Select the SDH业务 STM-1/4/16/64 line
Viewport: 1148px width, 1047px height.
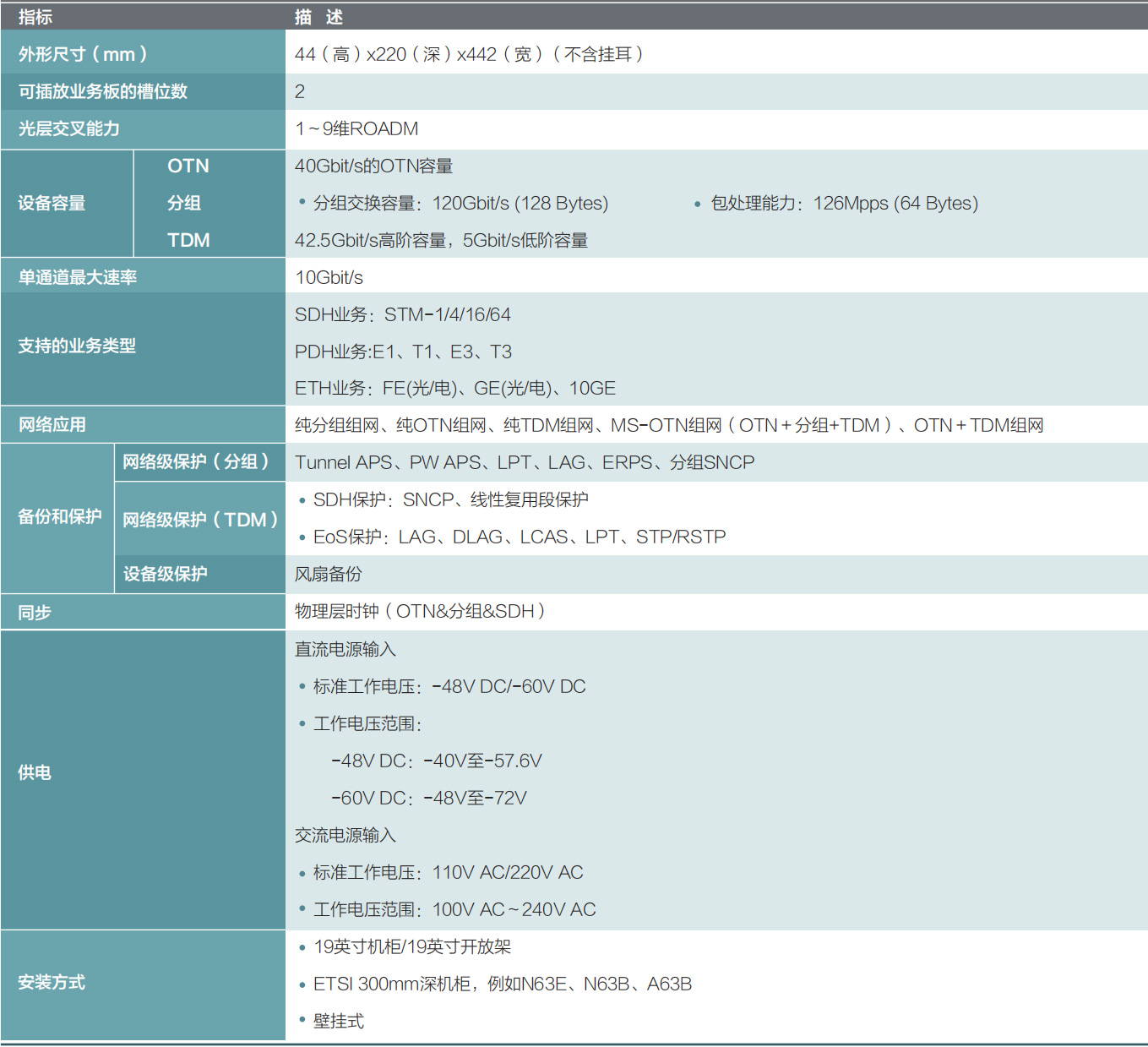[x=402, y=314]
